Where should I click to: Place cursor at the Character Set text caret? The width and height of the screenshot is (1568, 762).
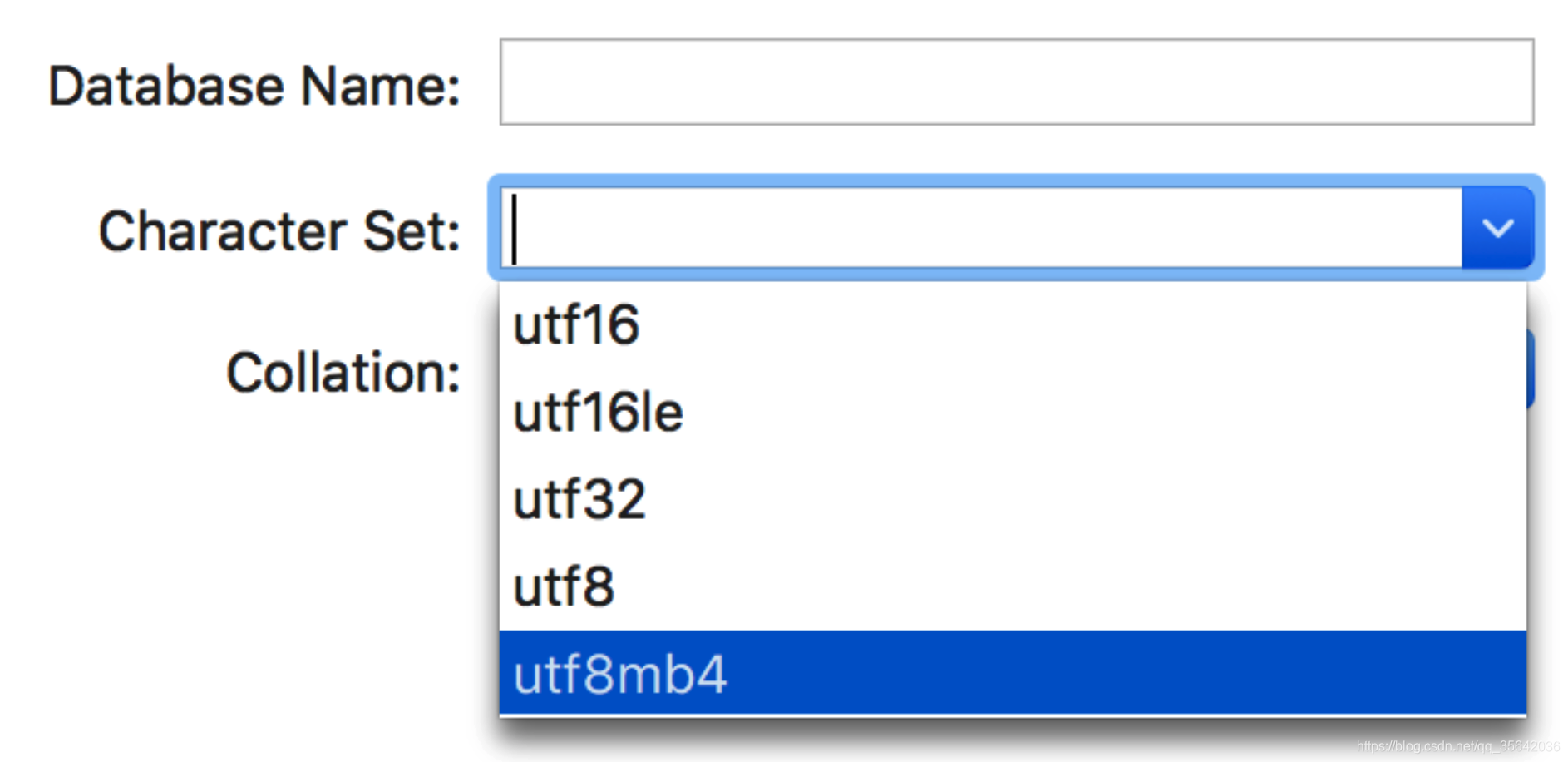[516, 229]
